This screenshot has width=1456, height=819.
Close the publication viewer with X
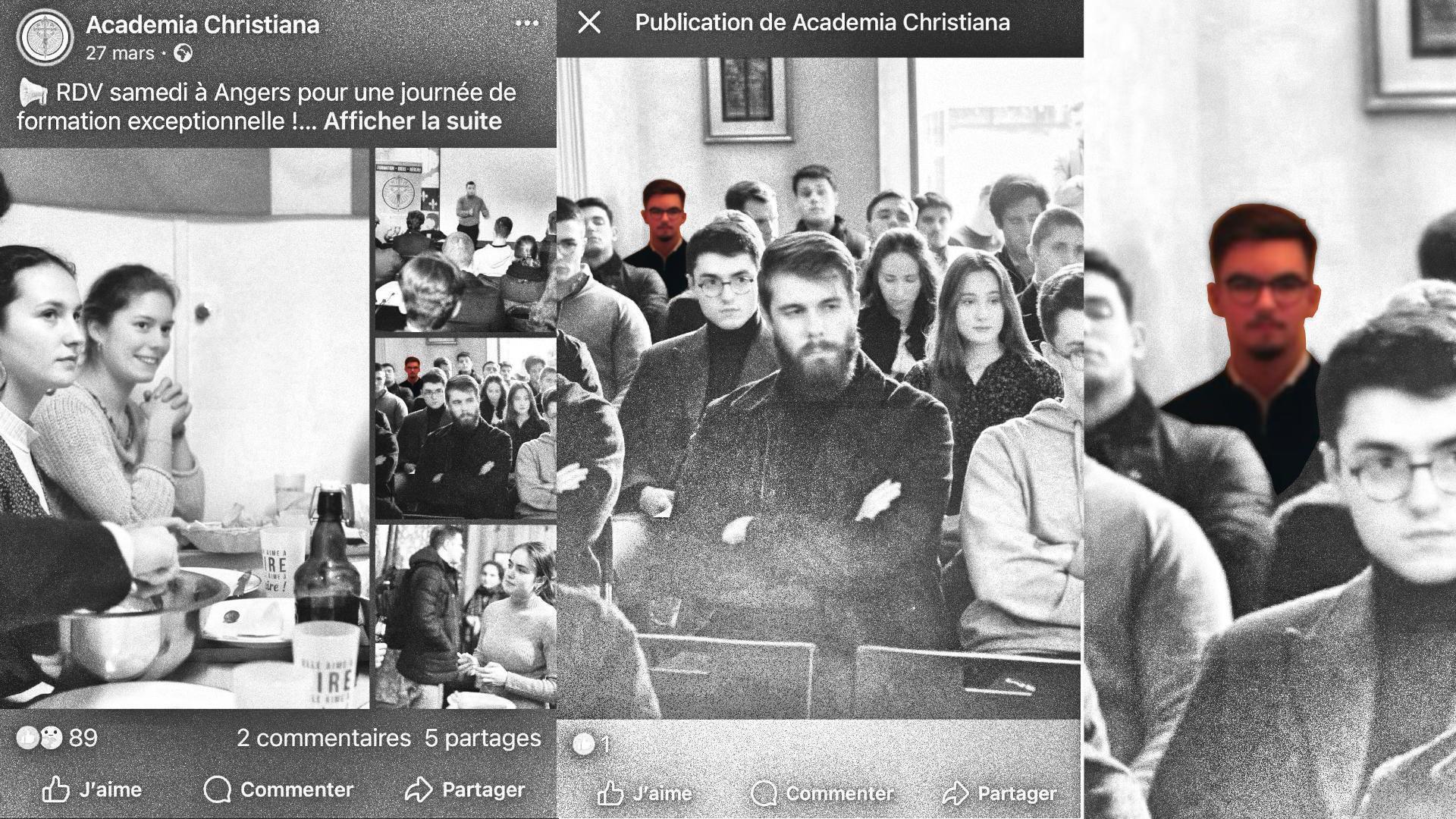[x=589, y=23]
